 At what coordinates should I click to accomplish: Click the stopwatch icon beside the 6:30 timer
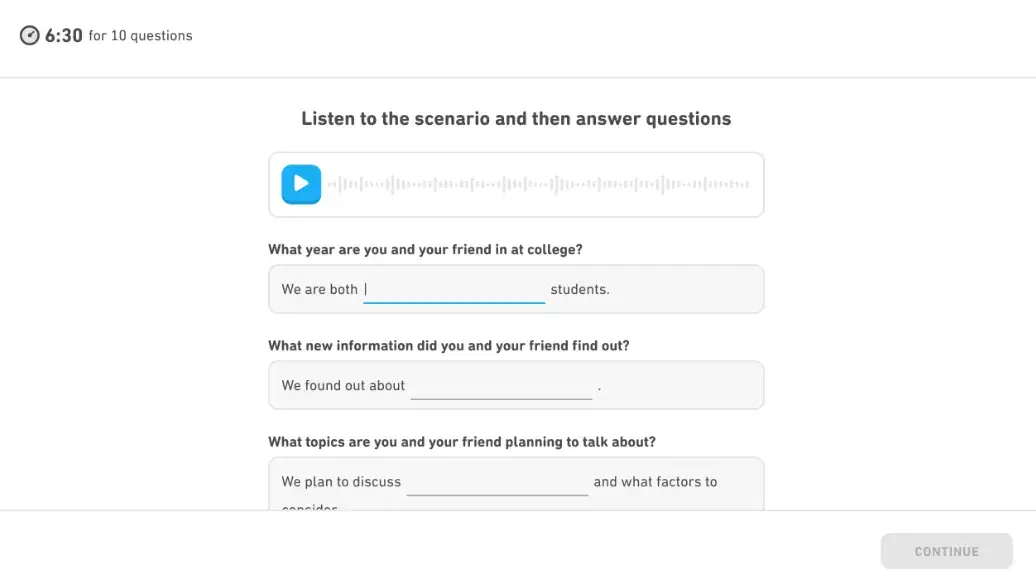[x=29, y=34]
